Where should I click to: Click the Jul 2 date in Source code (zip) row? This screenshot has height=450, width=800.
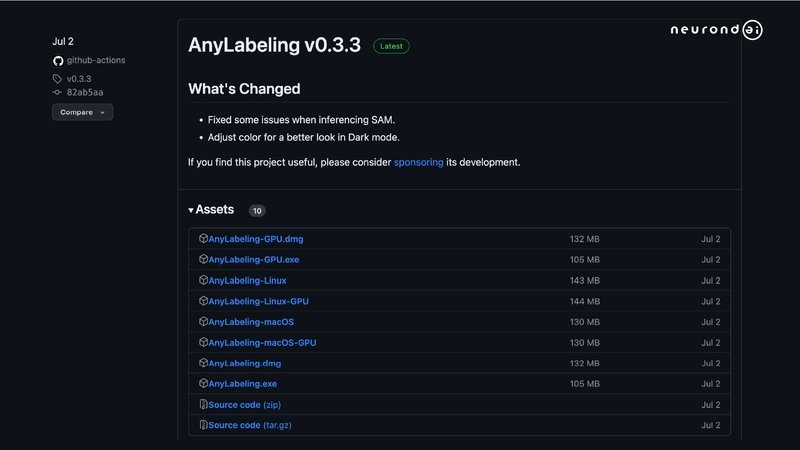pyautogui.click(x=711, y=405)
